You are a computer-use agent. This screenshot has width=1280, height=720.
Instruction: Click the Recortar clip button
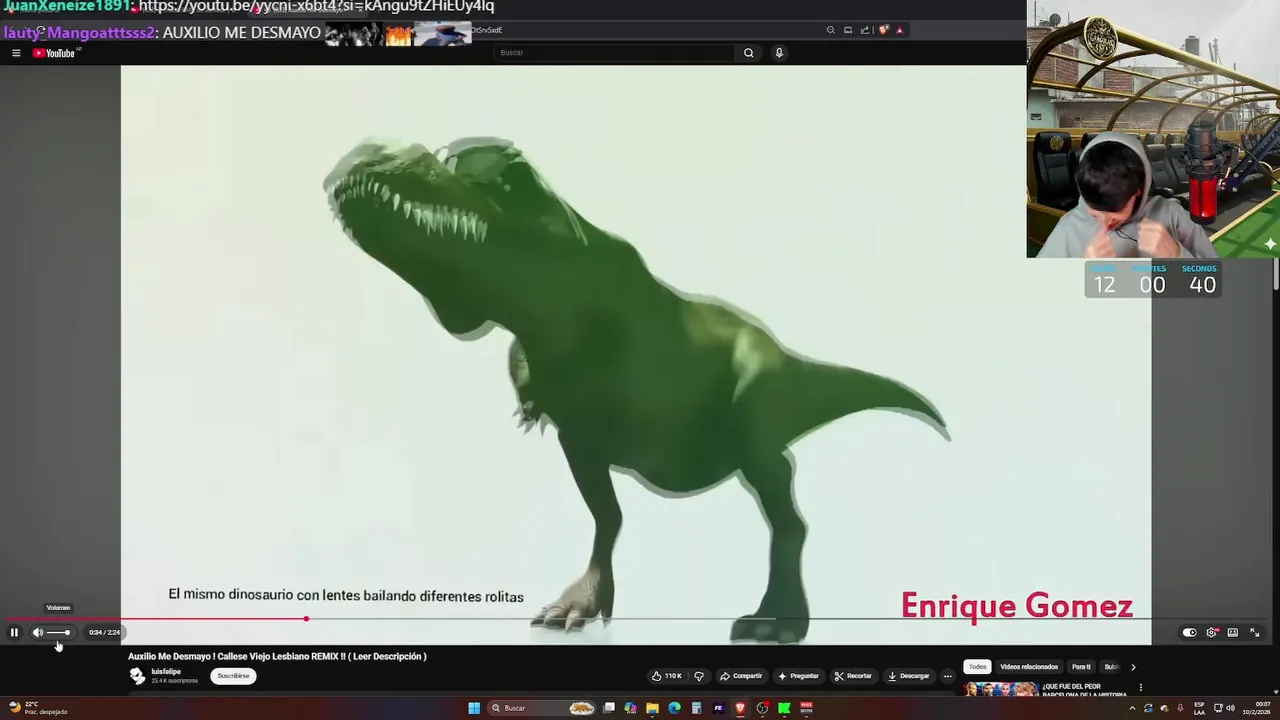[x=853, y=676]
